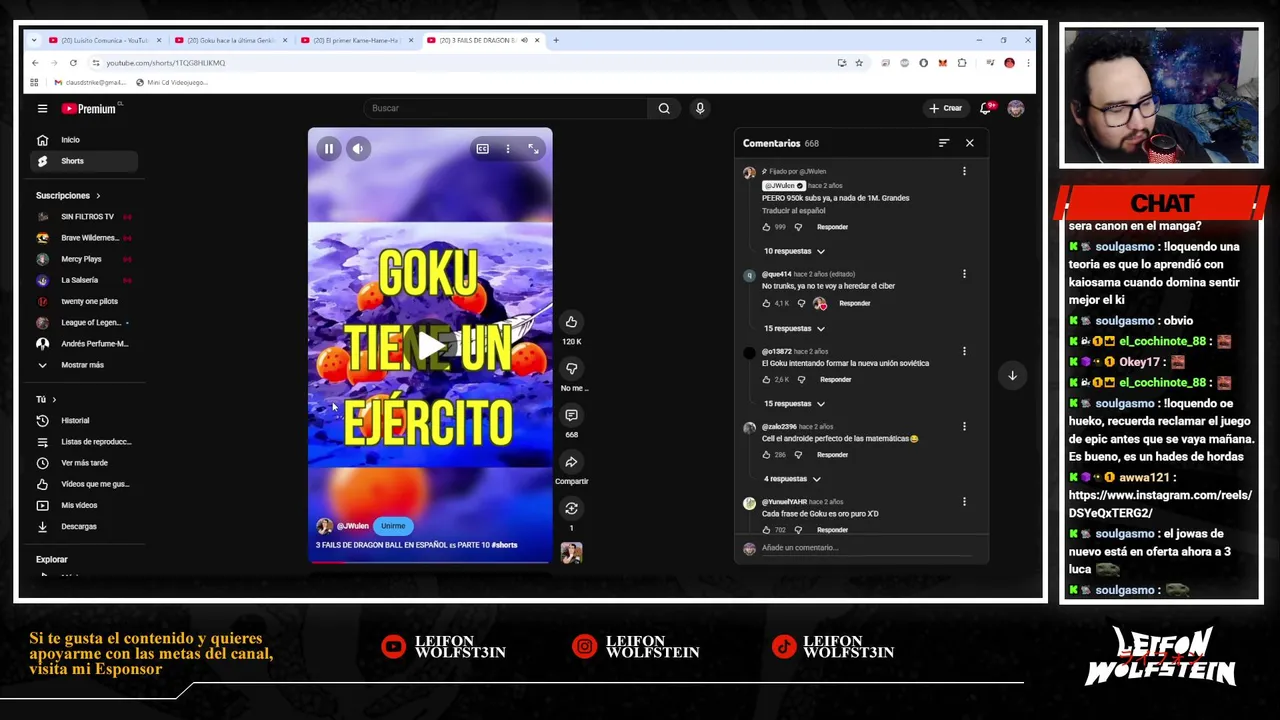The height and width of the screenshot is (720, 1280).
Task: Expand the Suscripciones section chevron
Action: (98, 196)
